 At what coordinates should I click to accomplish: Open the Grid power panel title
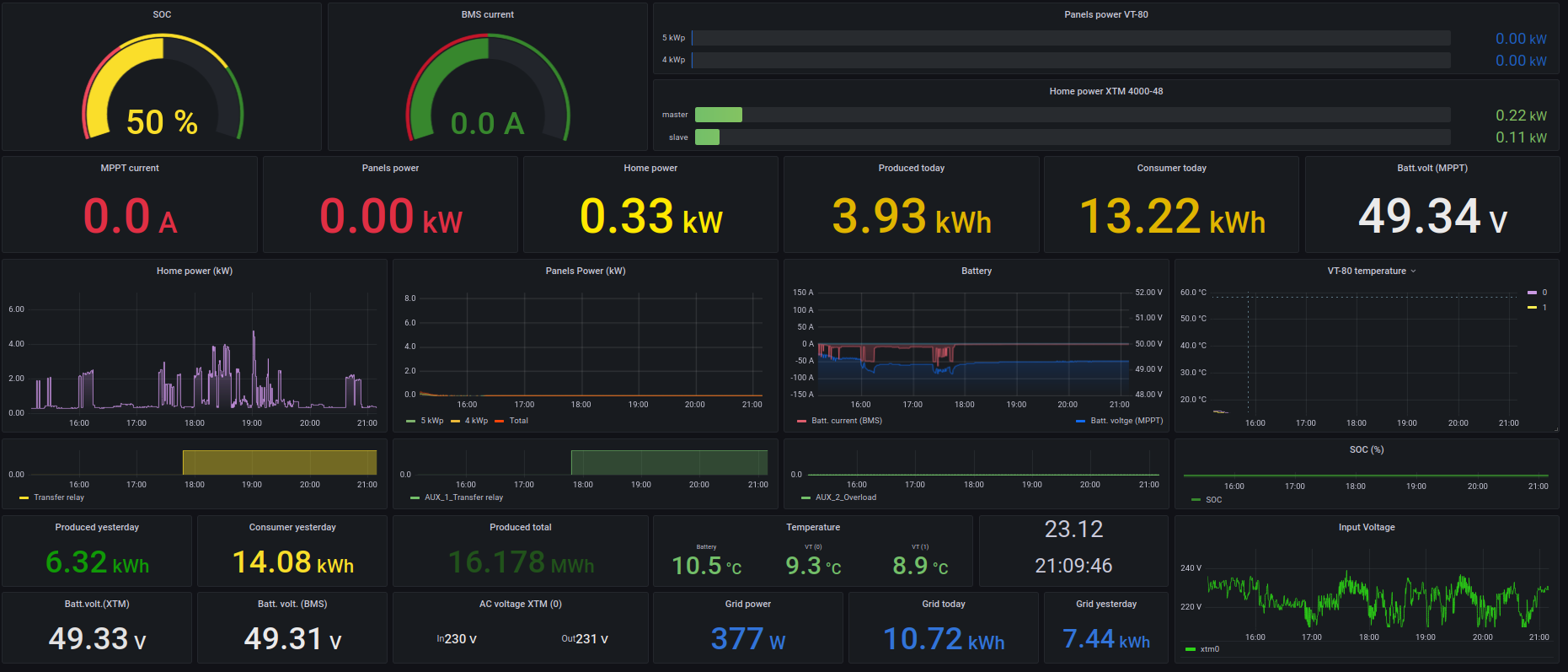[x=747, y=604]
